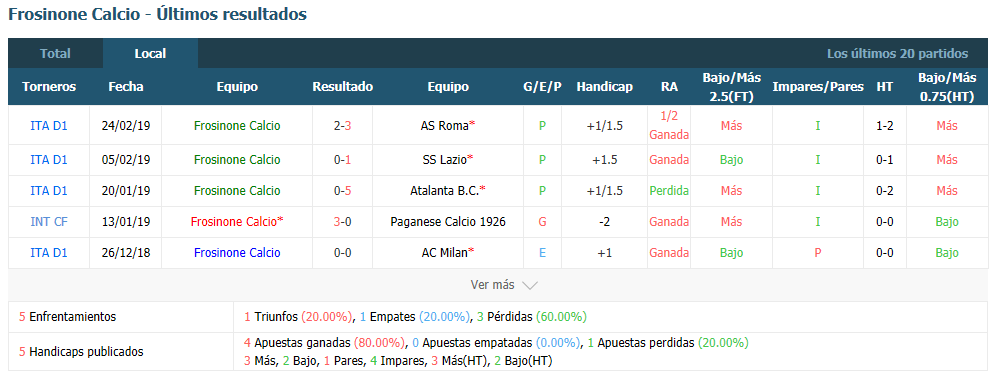
Task: Click the Handicap column header
Action: pos(604,87)
